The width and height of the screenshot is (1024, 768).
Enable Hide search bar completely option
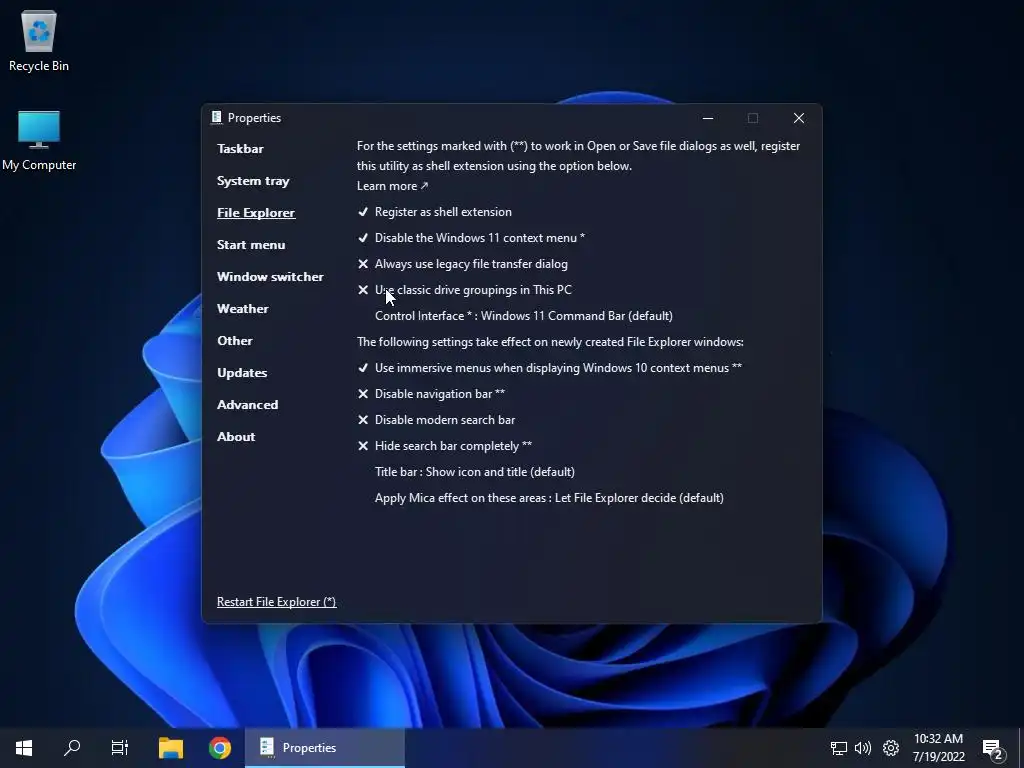pyautogui.click(x=445, y=446)
